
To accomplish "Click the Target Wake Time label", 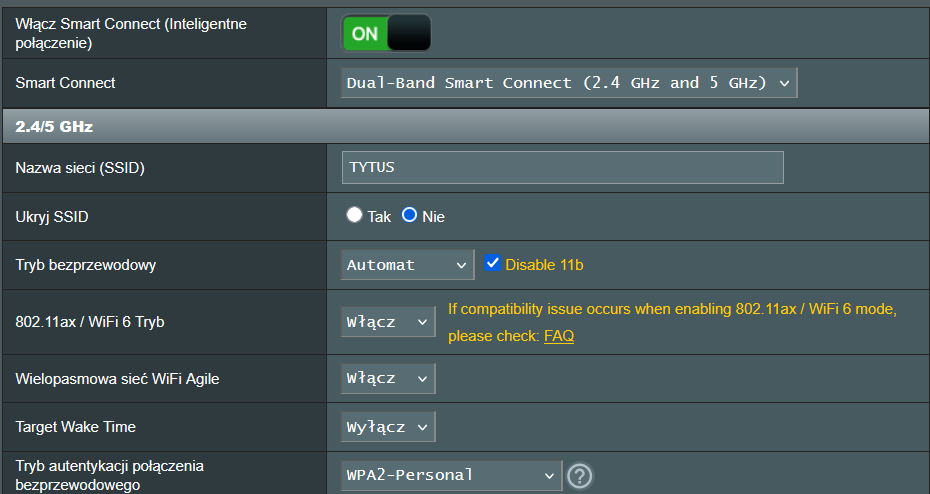I will [x=76, y=427].
